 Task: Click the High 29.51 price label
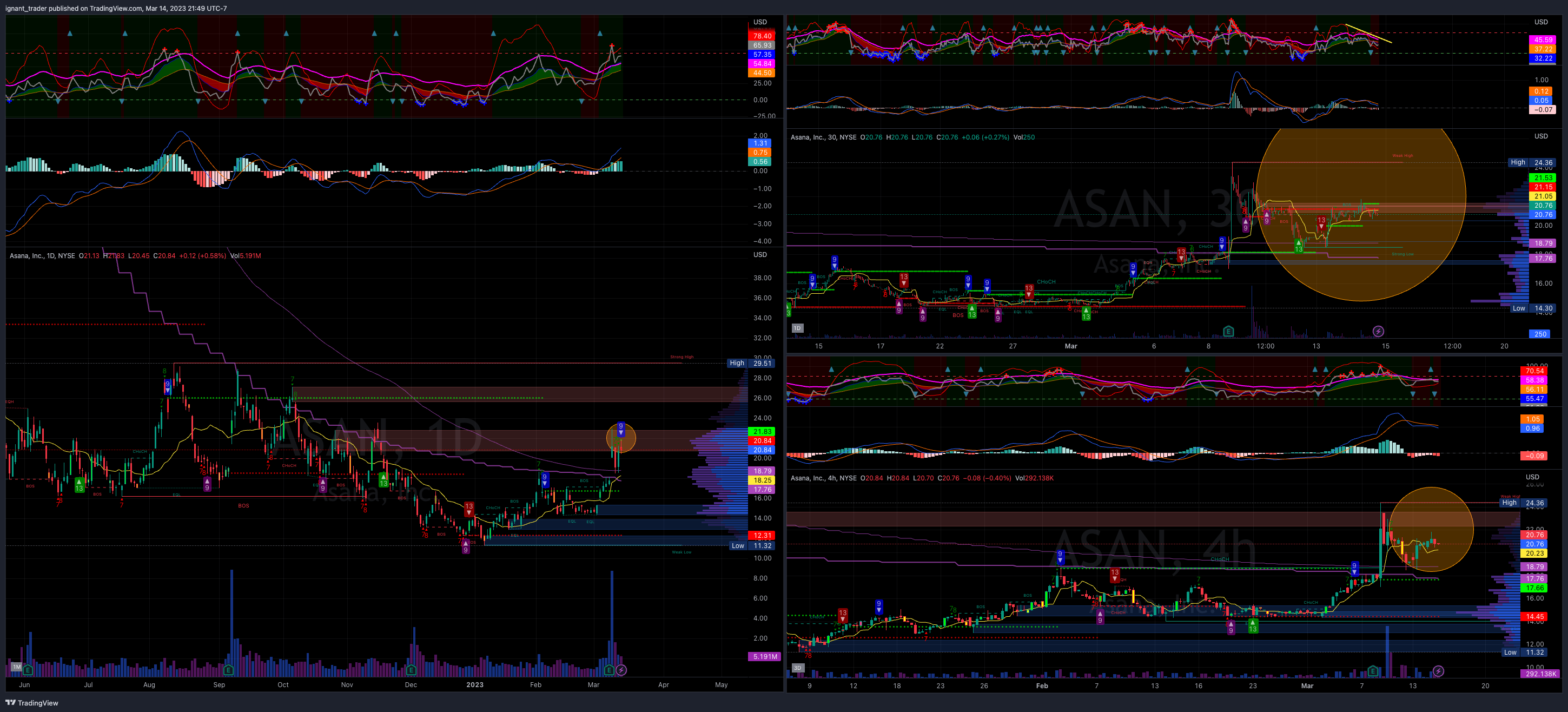751,363
